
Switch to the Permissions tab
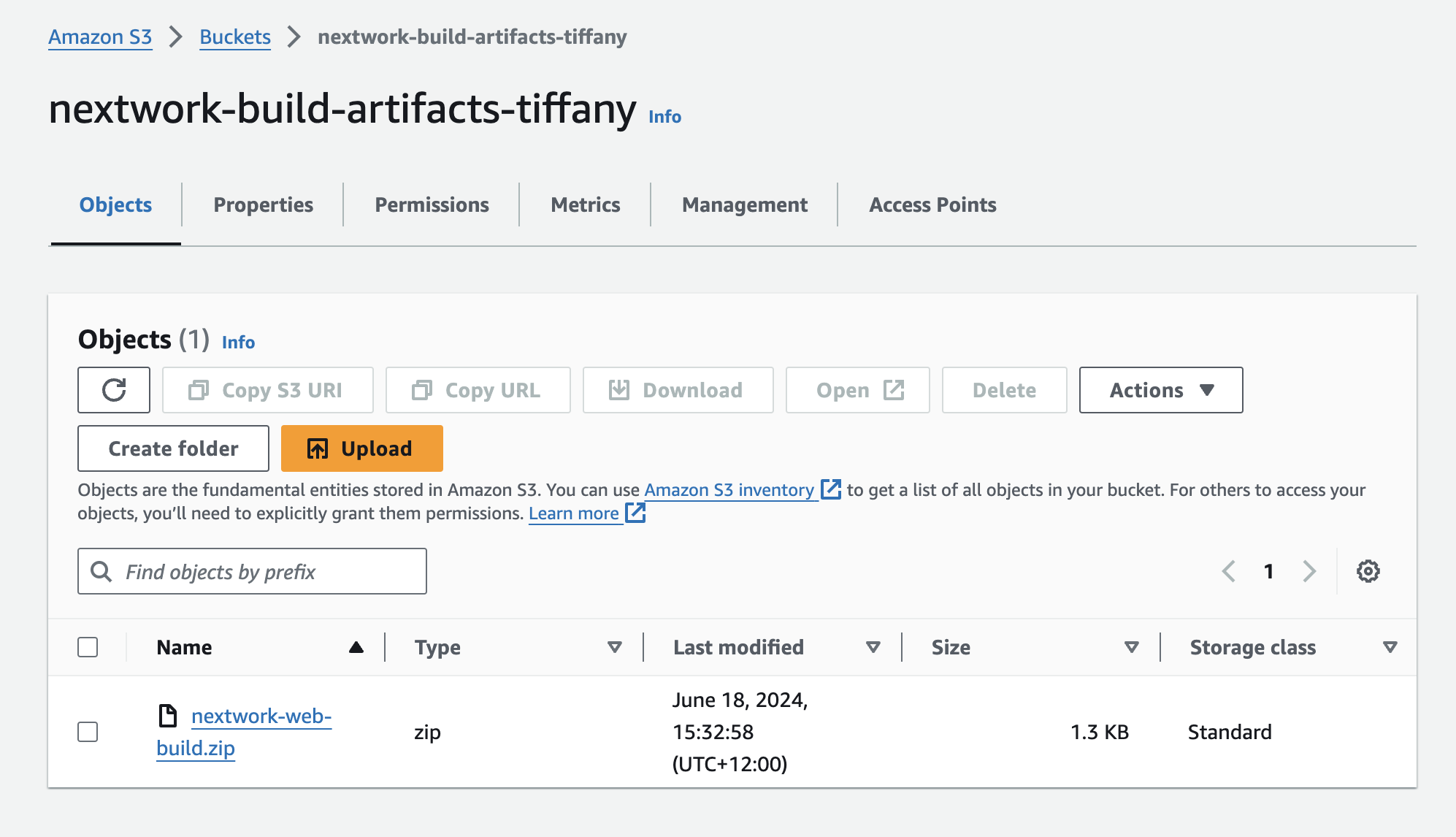(x=432, y=205)
